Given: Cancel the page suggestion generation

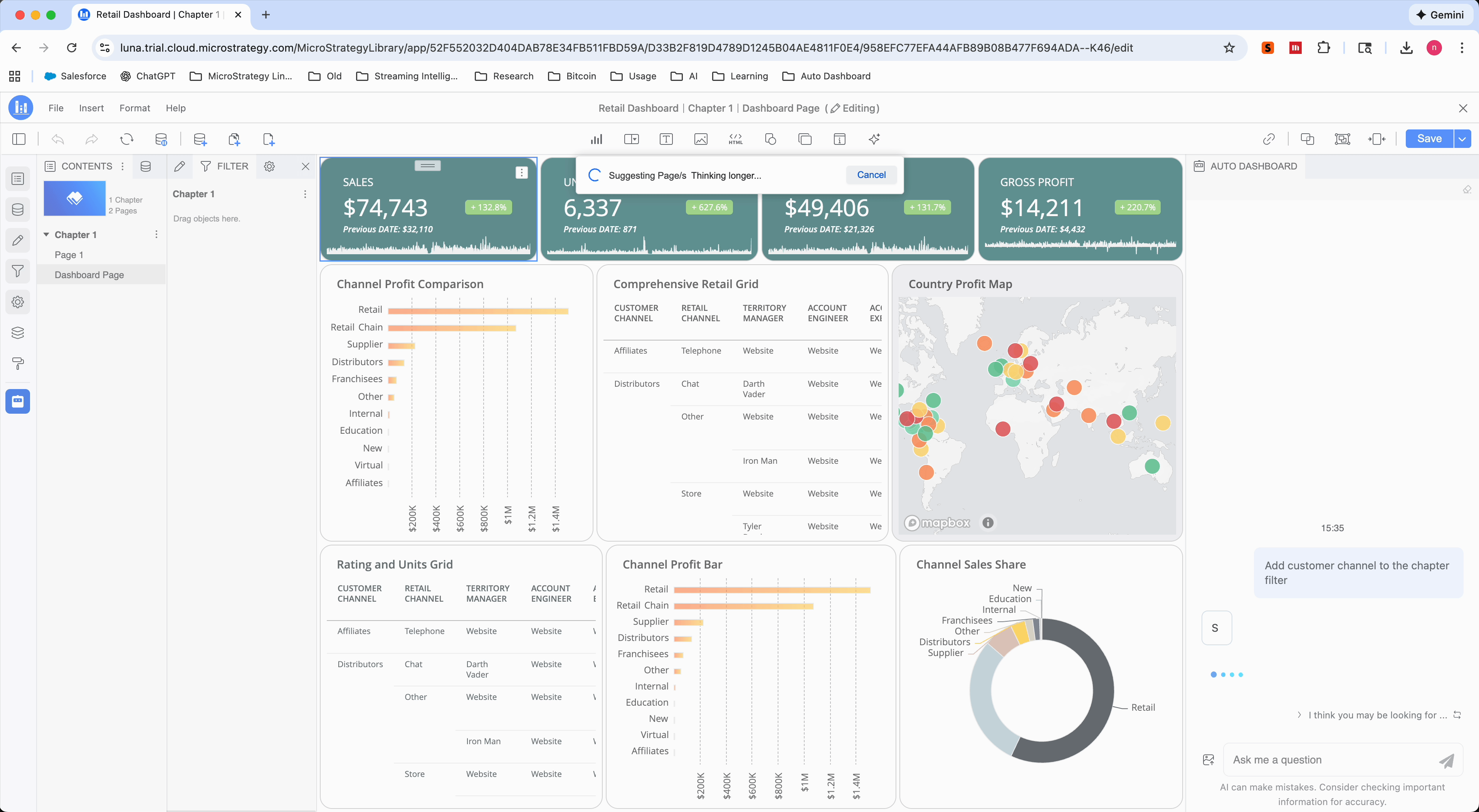Looking at the screenshot, I should coord(871,174).
